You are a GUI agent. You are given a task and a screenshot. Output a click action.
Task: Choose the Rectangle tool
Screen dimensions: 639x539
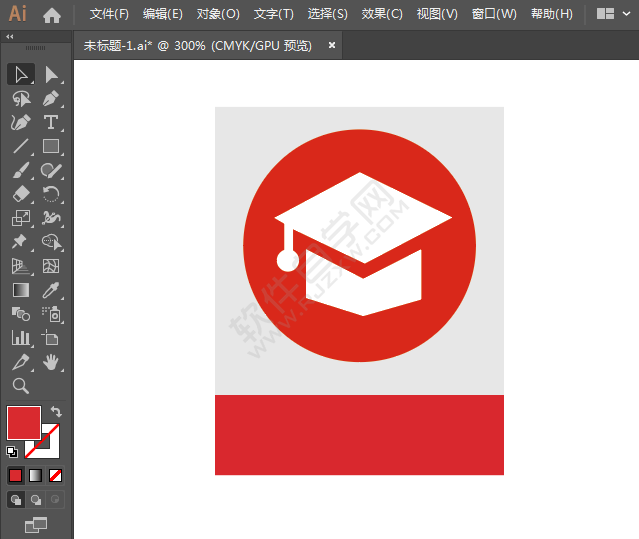[51, 146]
